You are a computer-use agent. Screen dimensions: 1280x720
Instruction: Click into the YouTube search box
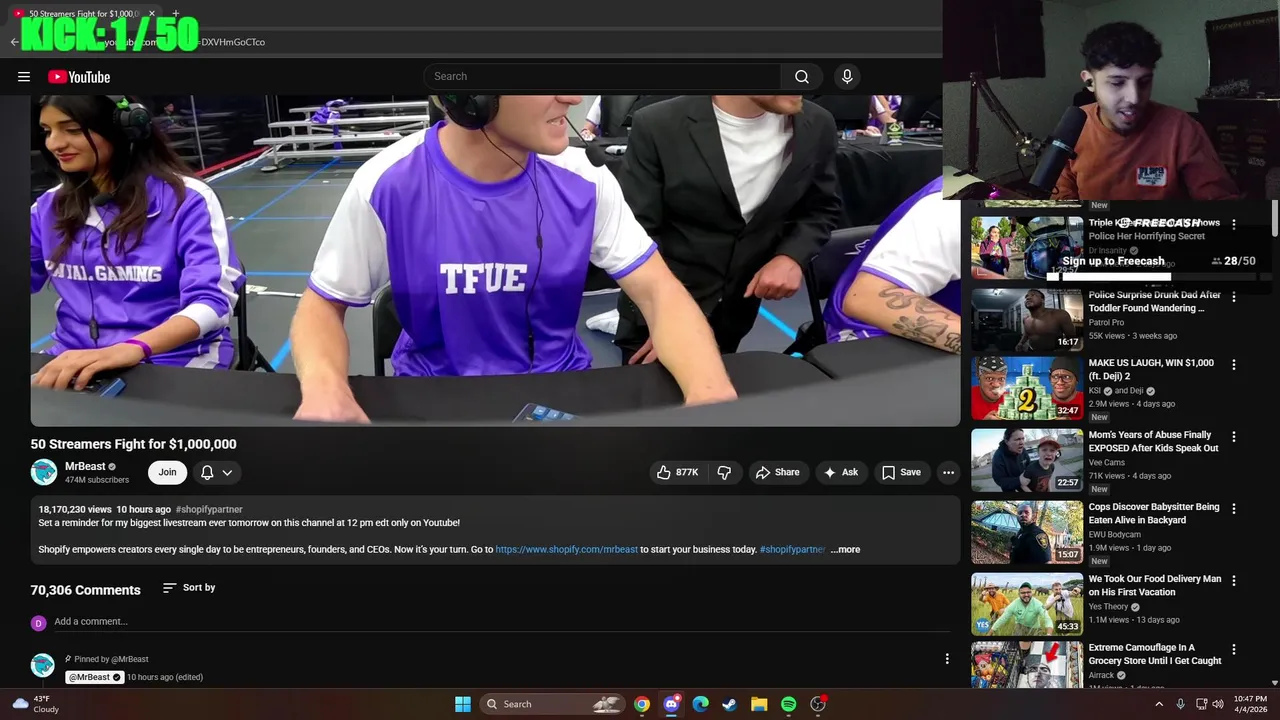(603, 77)
